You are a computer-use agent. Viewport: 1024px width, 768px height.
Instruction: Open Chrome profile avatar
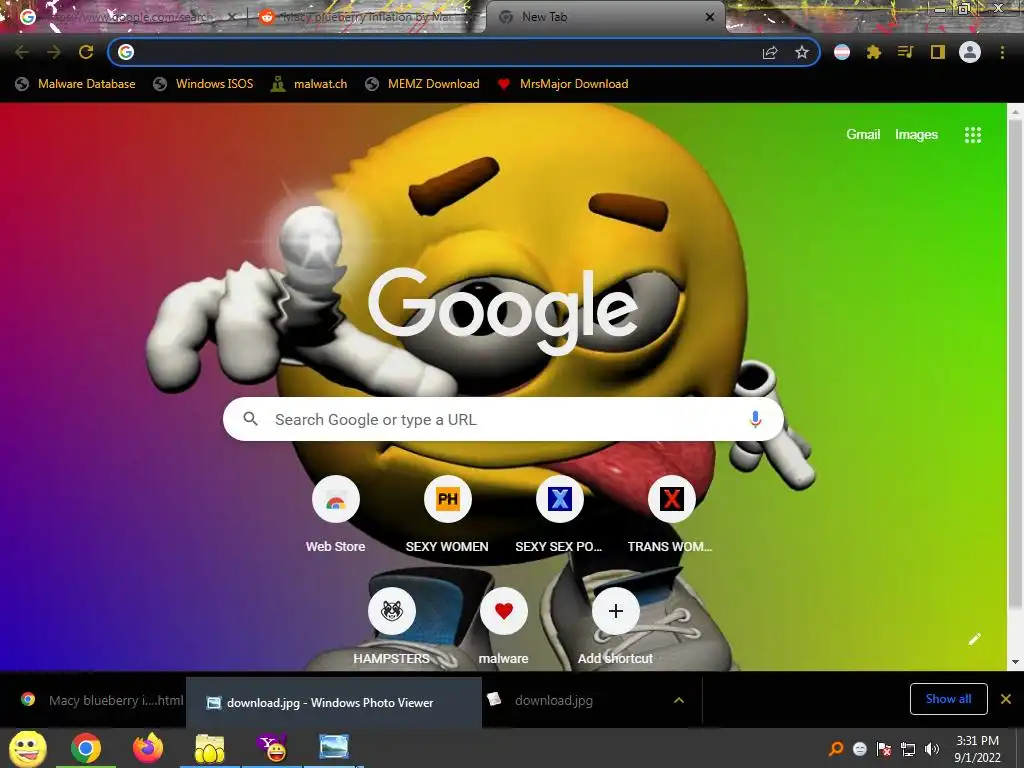click(970, 52)
